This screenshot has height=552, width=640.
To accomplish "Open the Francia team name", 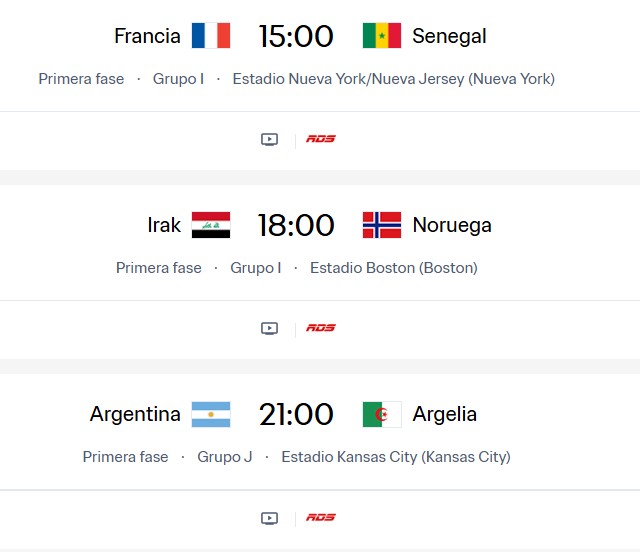I will 147,36.
